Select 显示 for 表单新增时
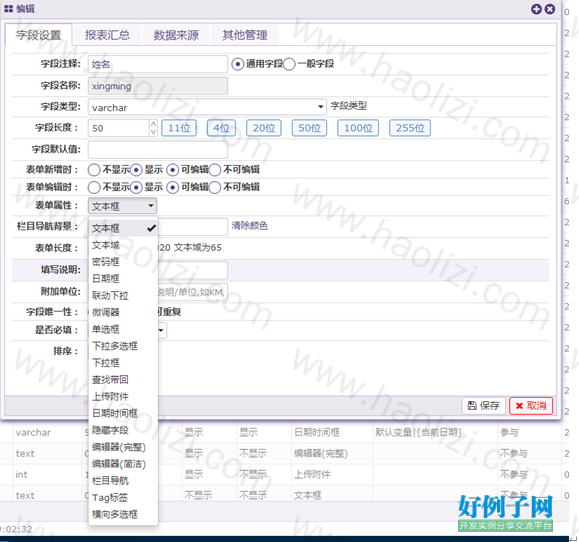The image size is (579, 542). [136, 170]
